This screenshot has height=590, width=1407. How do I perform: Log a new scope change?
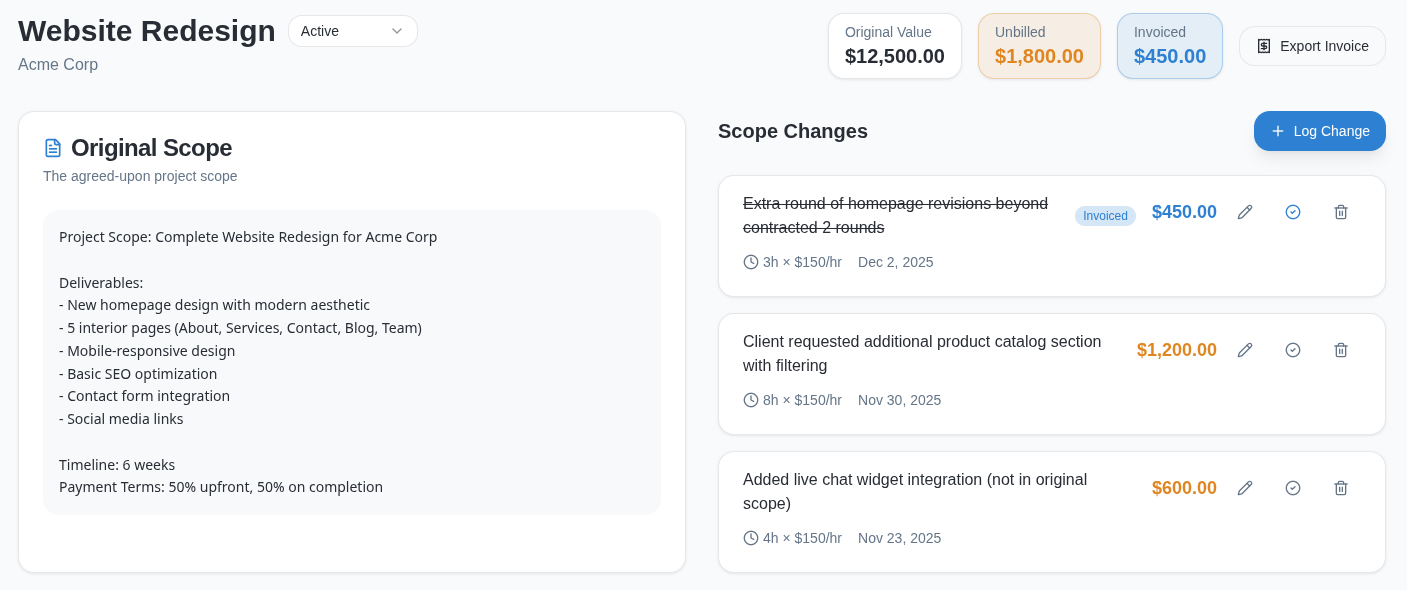point(1319,131)
